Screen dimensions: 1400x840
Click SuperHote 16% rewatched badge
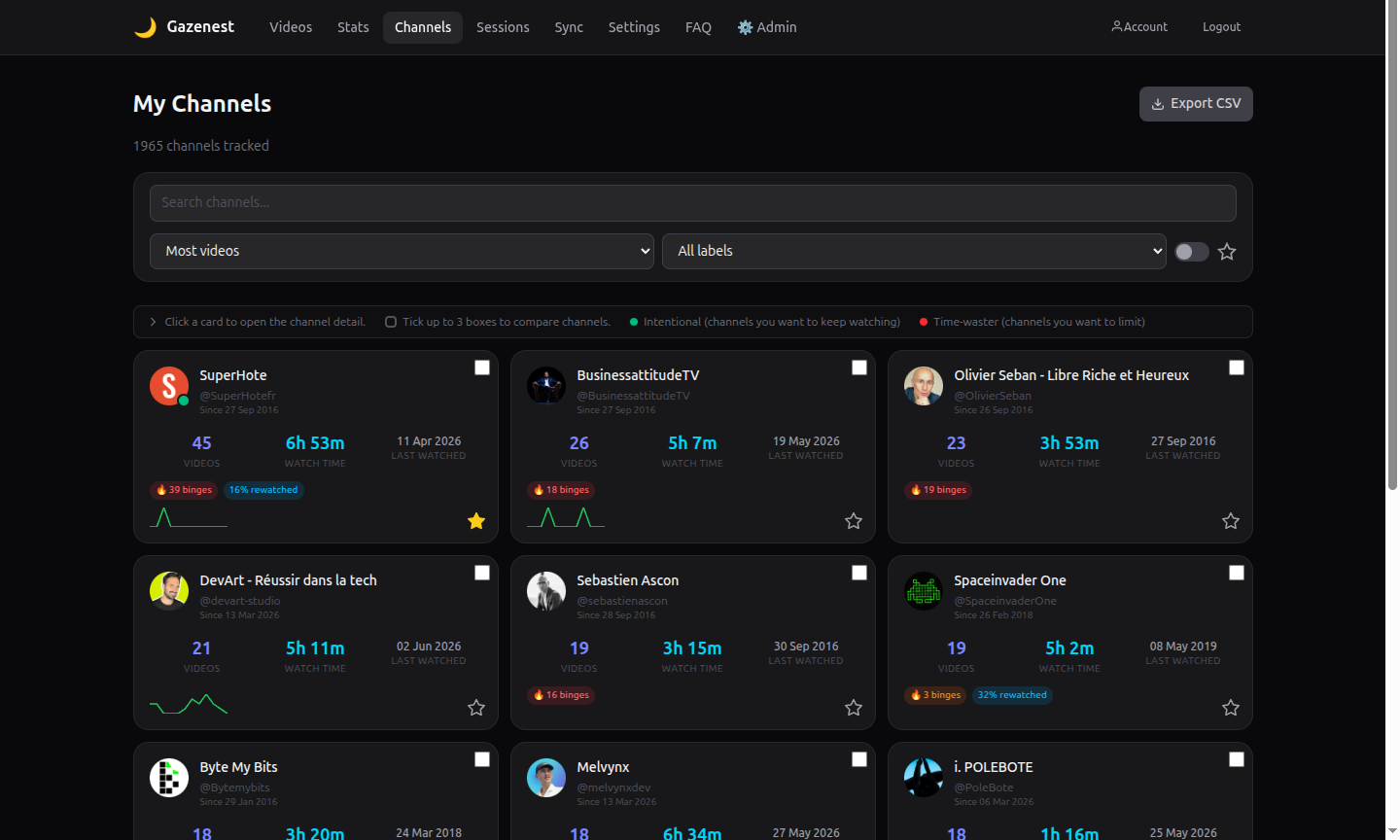point(263,490)
